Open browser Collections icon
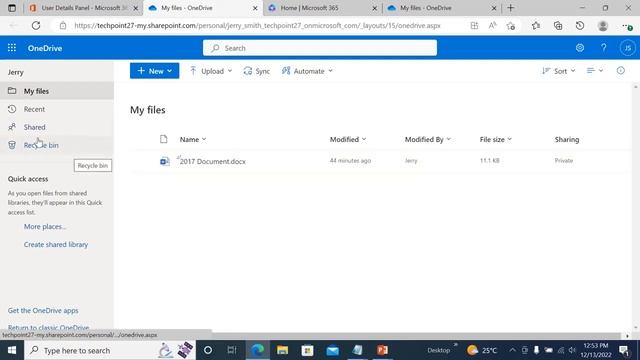The width and height of the screenshot is (640, 360). pyautogui.click(x=558, y=25)
